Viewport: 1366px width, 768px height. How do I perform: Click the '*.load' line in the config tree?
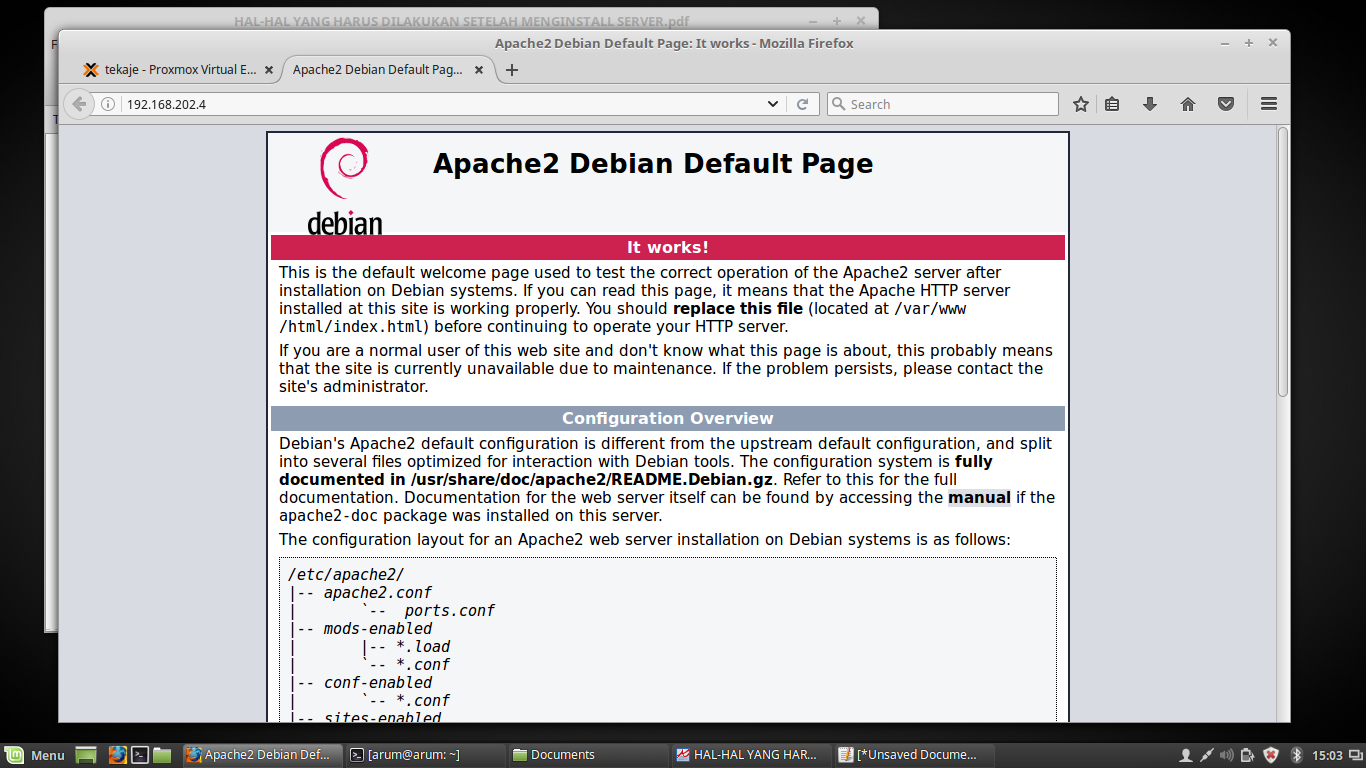click(423, 647)
